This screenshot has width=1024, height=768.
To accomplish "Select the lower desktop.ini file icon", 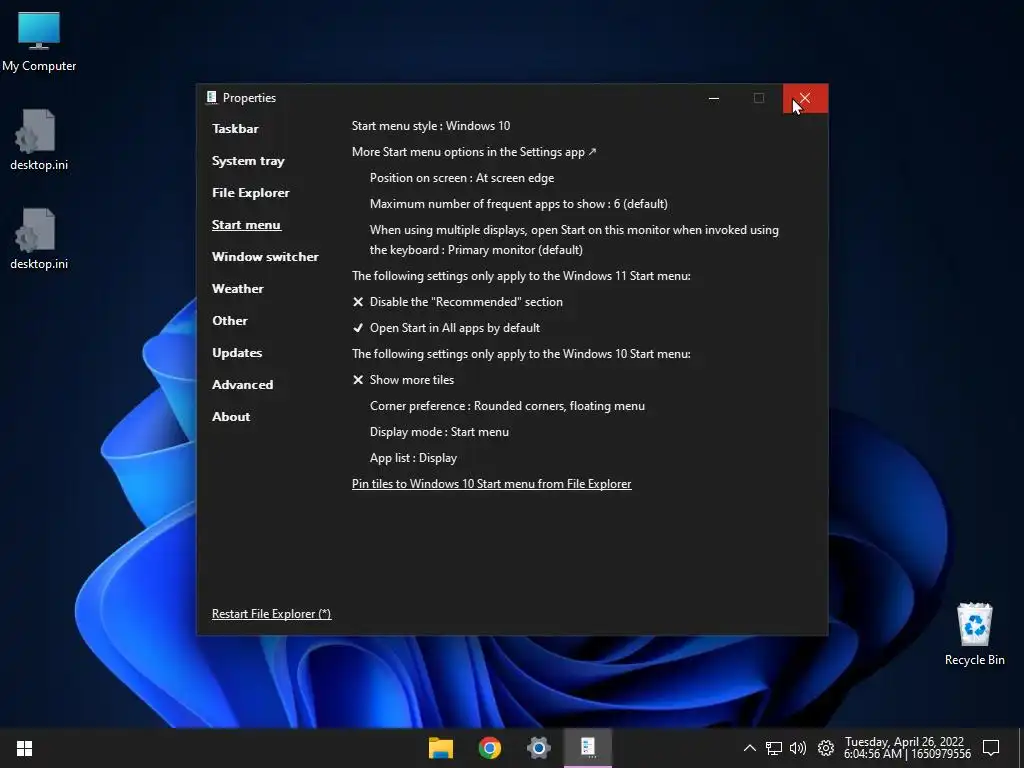I will (39, 239).
